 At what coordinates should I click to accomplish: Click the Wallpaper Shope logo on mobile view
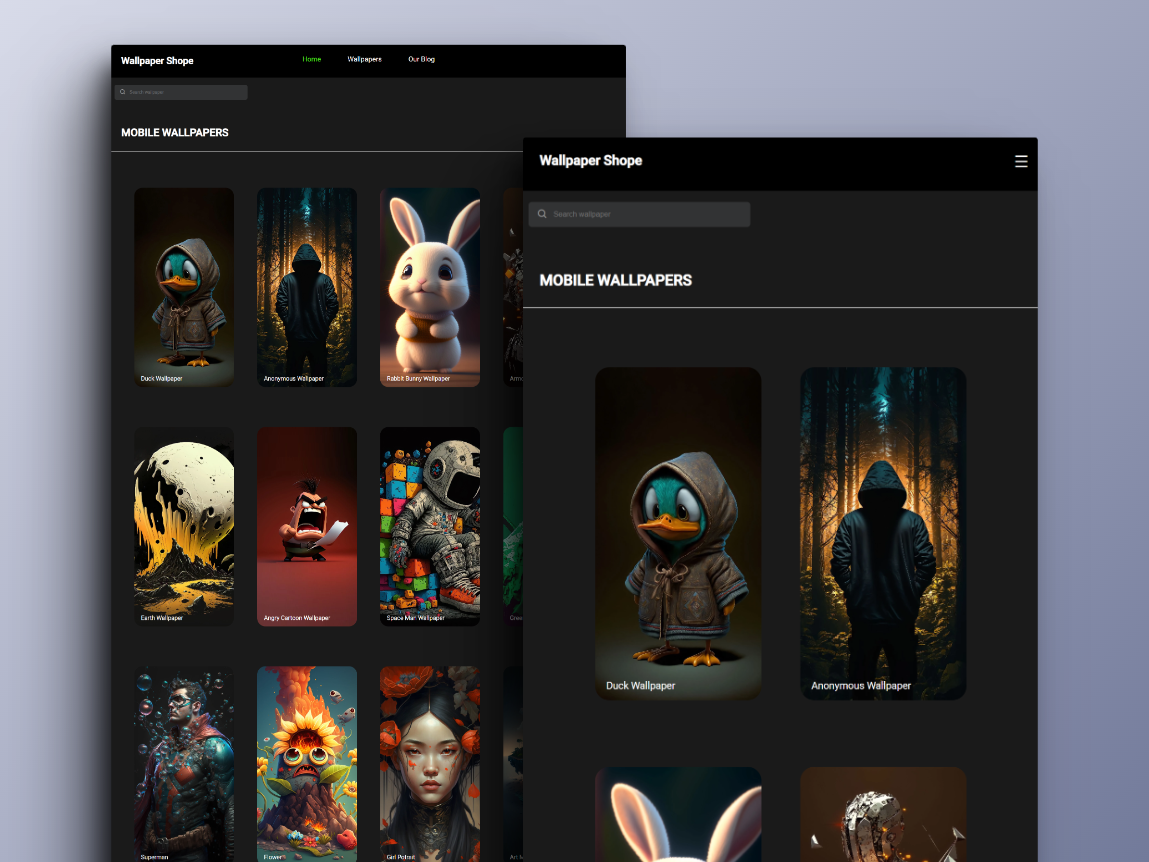(x=590, y=160)
